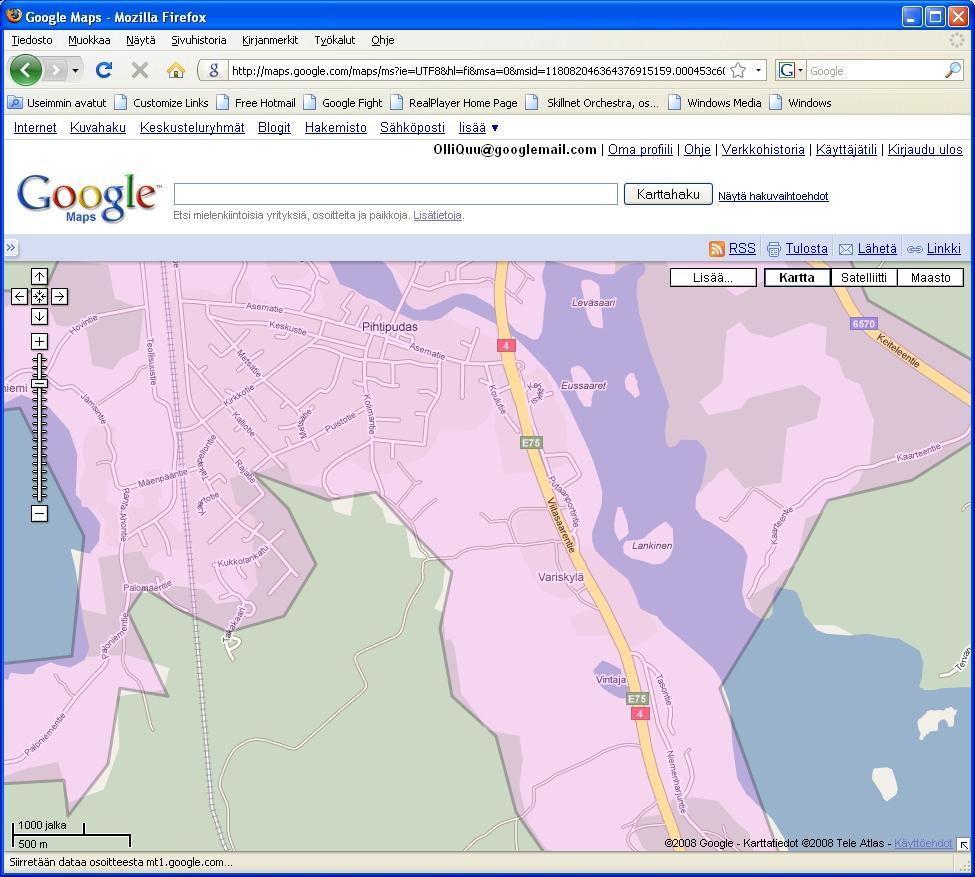Click the Tulosta print icon
Viewport: 975px width, 877px height.
774,249
